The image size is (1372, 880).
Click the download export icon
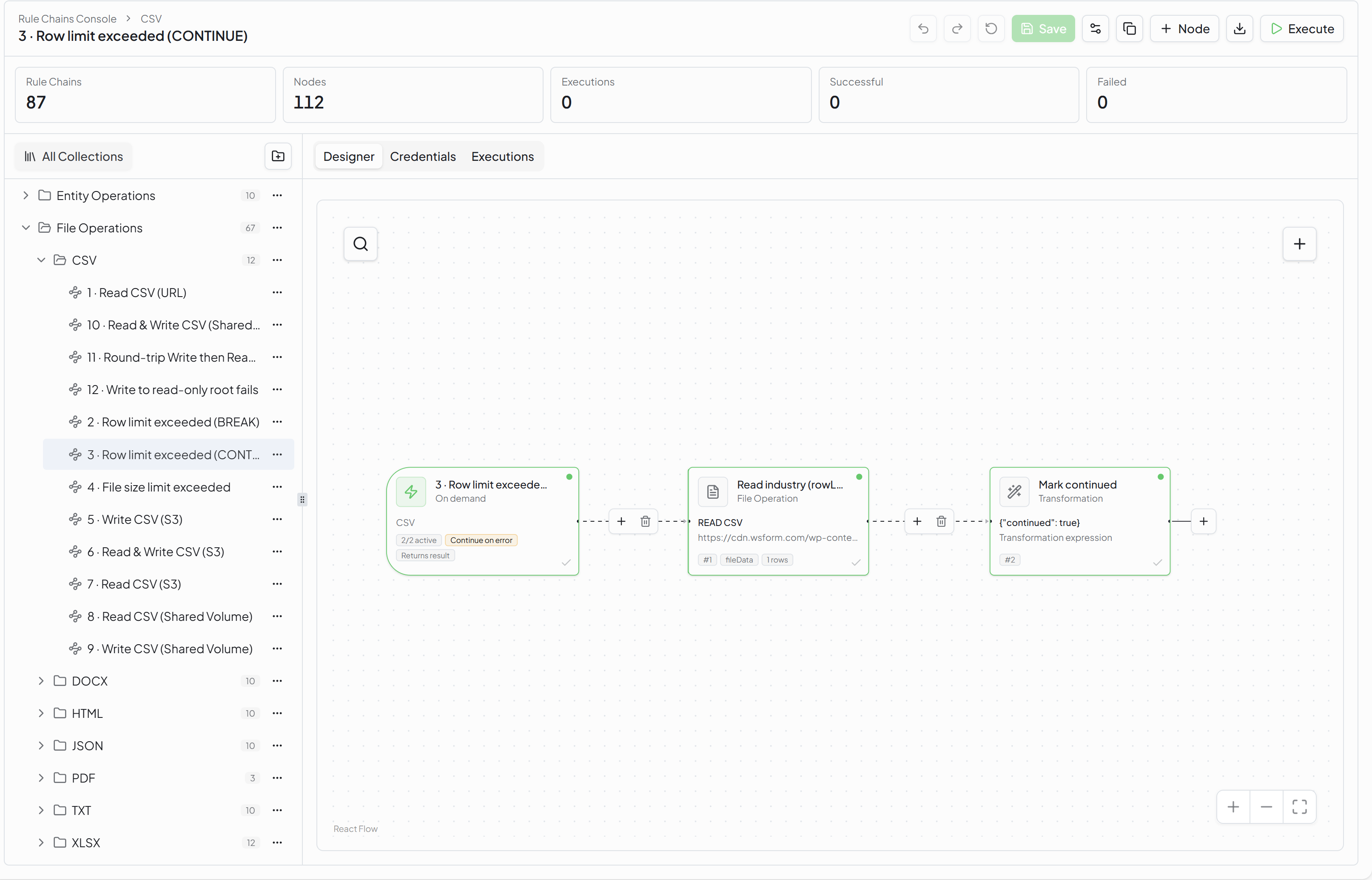coord(1240,29)
